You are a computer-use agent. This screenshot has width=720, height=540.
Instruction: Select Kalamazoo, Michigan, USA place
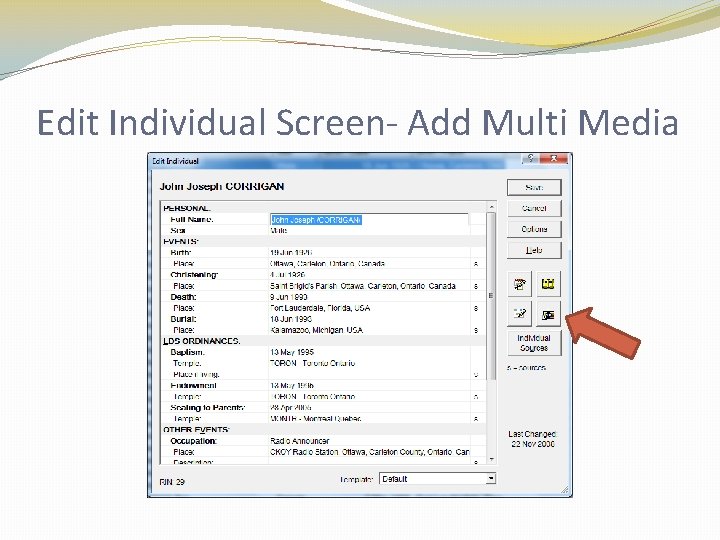click(316, 330)
